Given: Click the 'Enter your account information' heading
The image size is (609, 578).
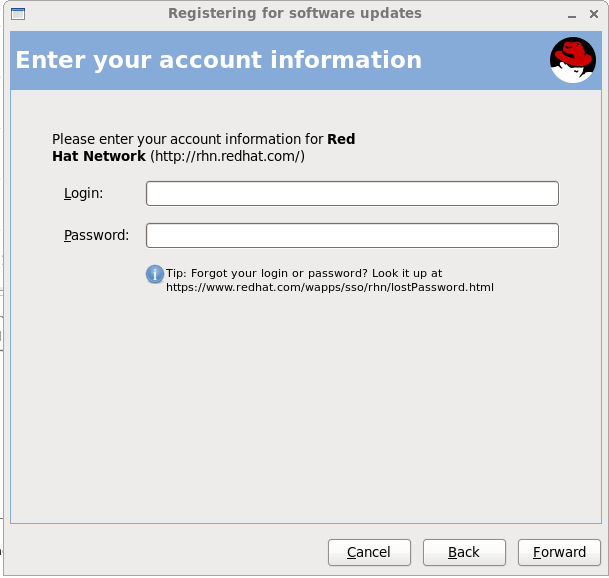Looking at the screenshot, I should pos(219,60).
